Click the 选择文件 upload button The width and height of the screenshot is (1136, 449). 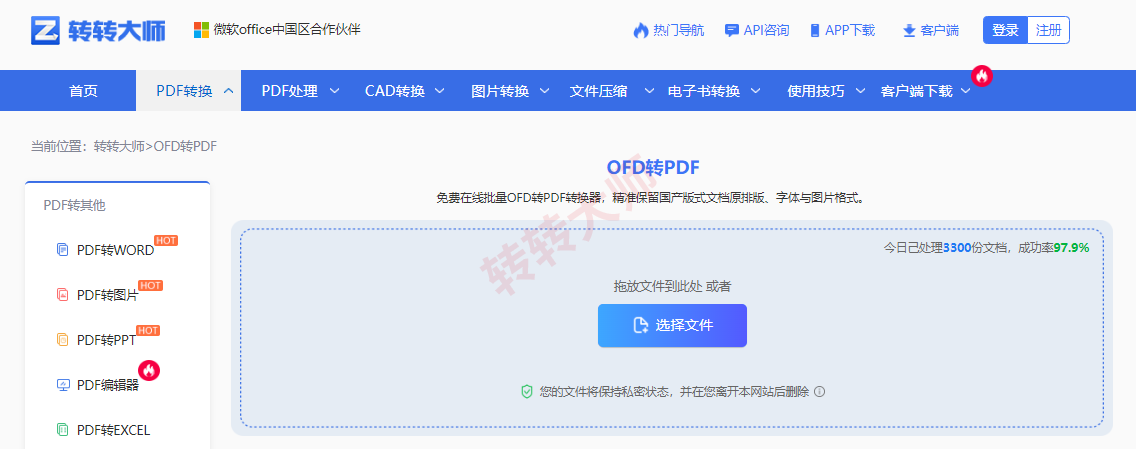click(672, 325)
